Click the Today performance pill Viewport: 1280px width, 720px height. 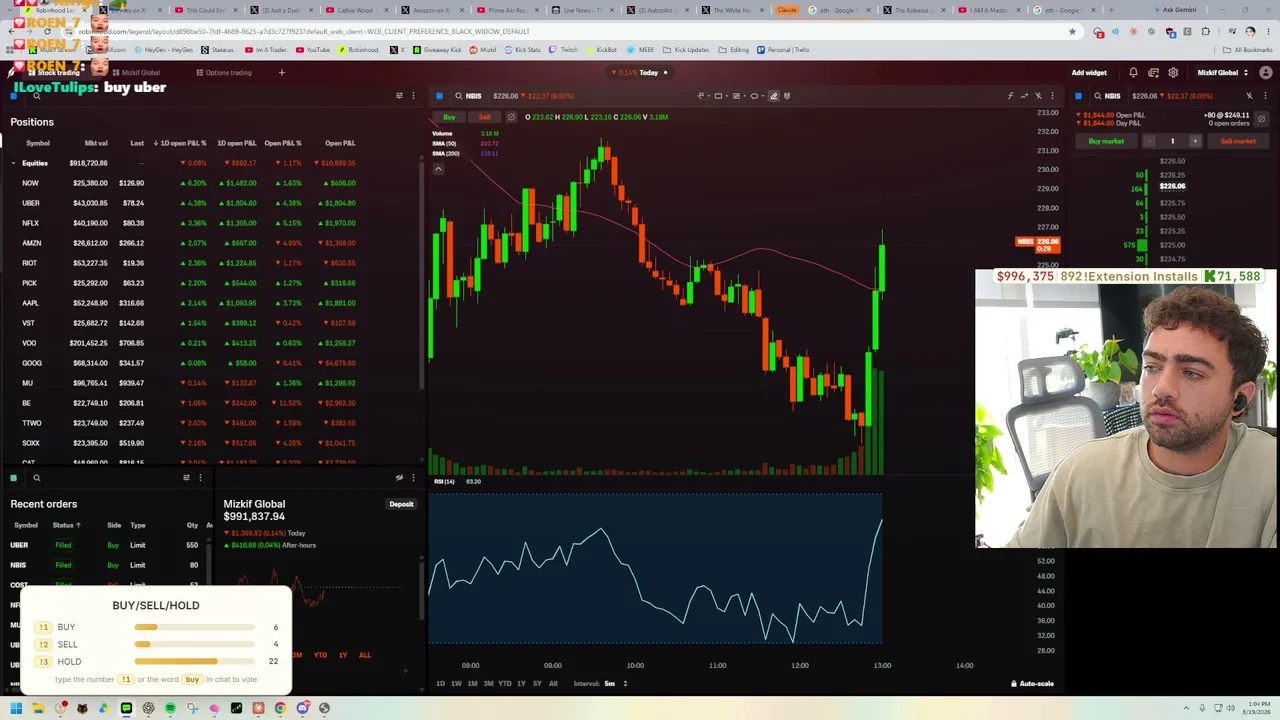(641, 73)
